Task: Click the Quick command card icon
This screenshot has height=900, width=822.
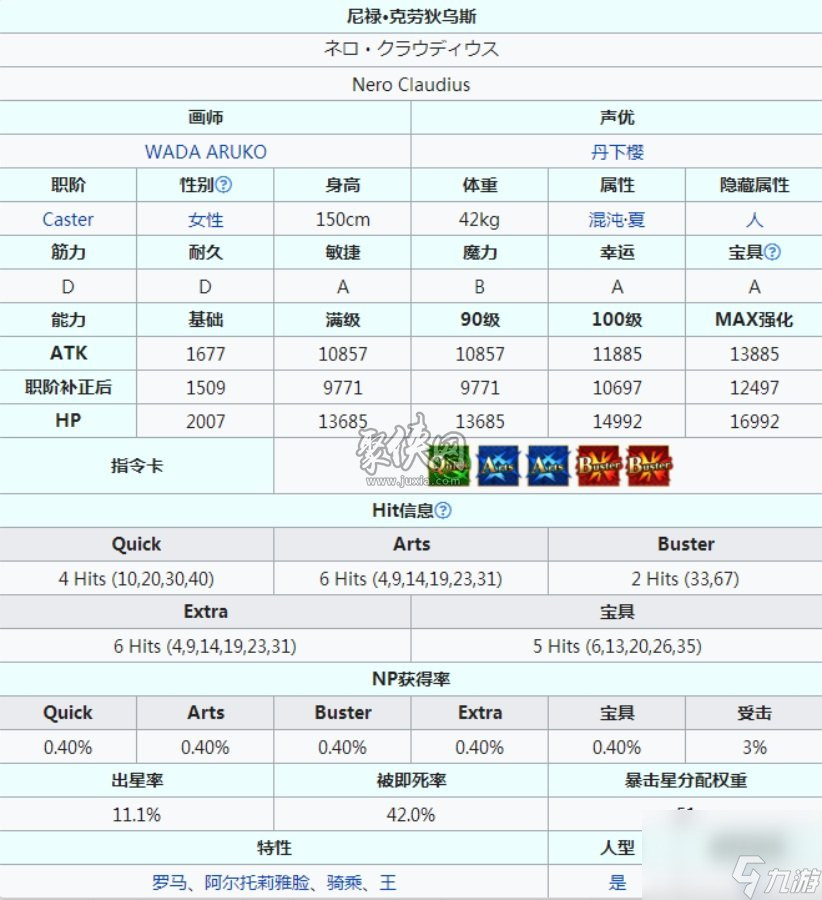Action: click(448, 465)
